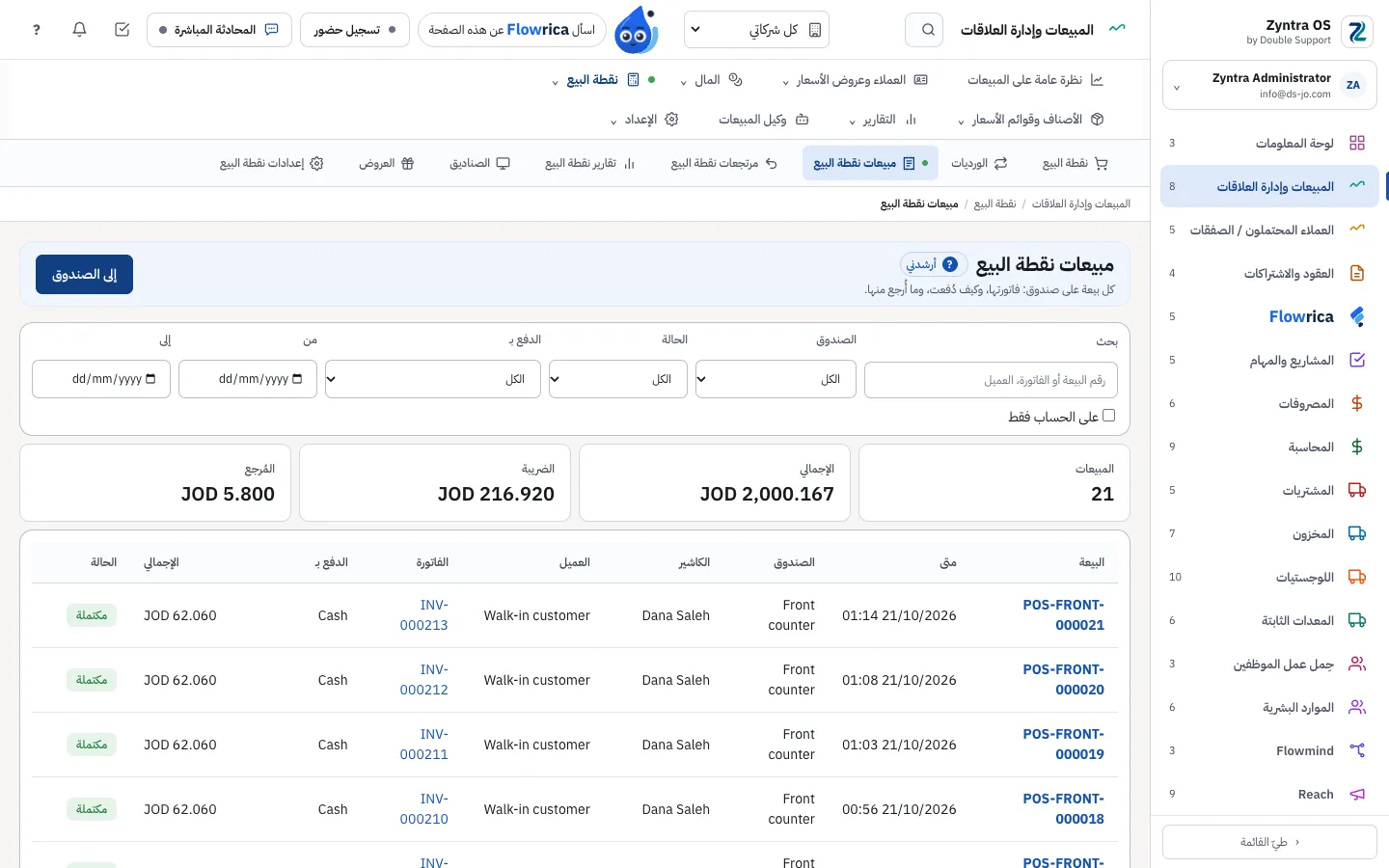Select the مرتجعات نقطة البيع tab
This screenshot has height=868, width=1389.
pos(724,163)
